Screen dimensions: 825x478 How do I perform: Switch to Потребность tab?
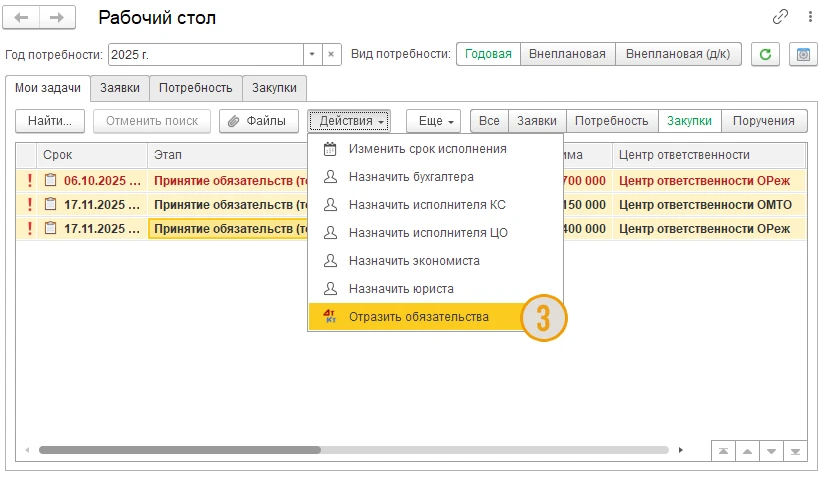196,88
